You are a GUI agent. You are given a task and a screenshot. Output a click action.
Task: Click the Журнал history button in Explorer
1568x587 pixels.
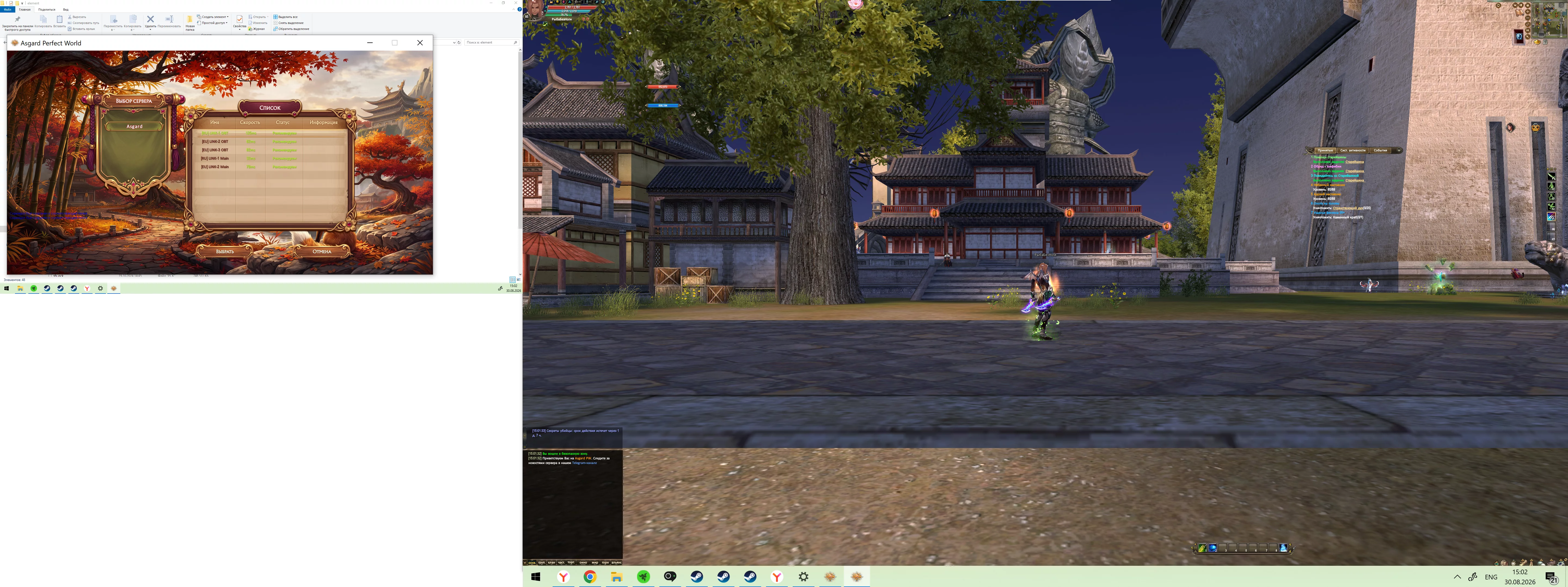(258, 29)
